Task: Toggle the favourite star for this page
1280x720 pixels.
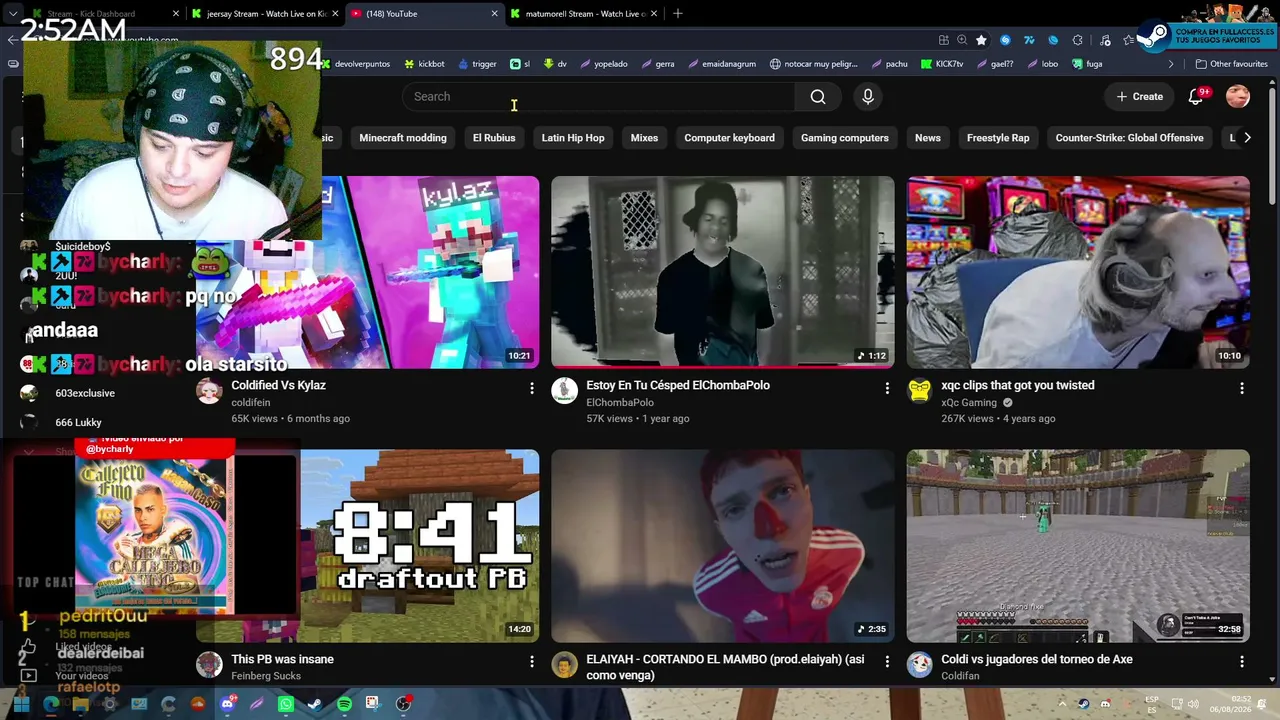Action: click(981, 40)
